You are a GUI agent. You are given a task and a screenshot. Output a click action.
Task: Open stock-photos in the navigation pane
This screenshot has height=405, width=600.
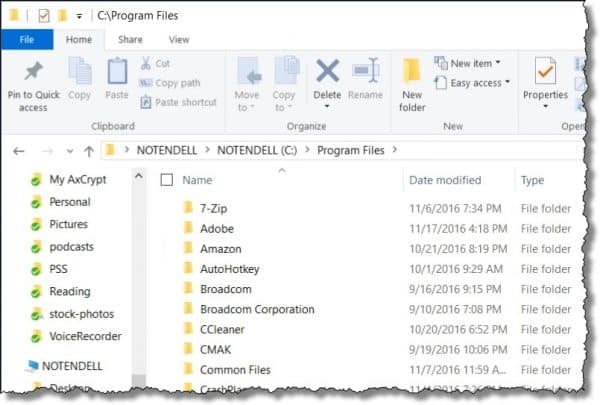[82, 314]
